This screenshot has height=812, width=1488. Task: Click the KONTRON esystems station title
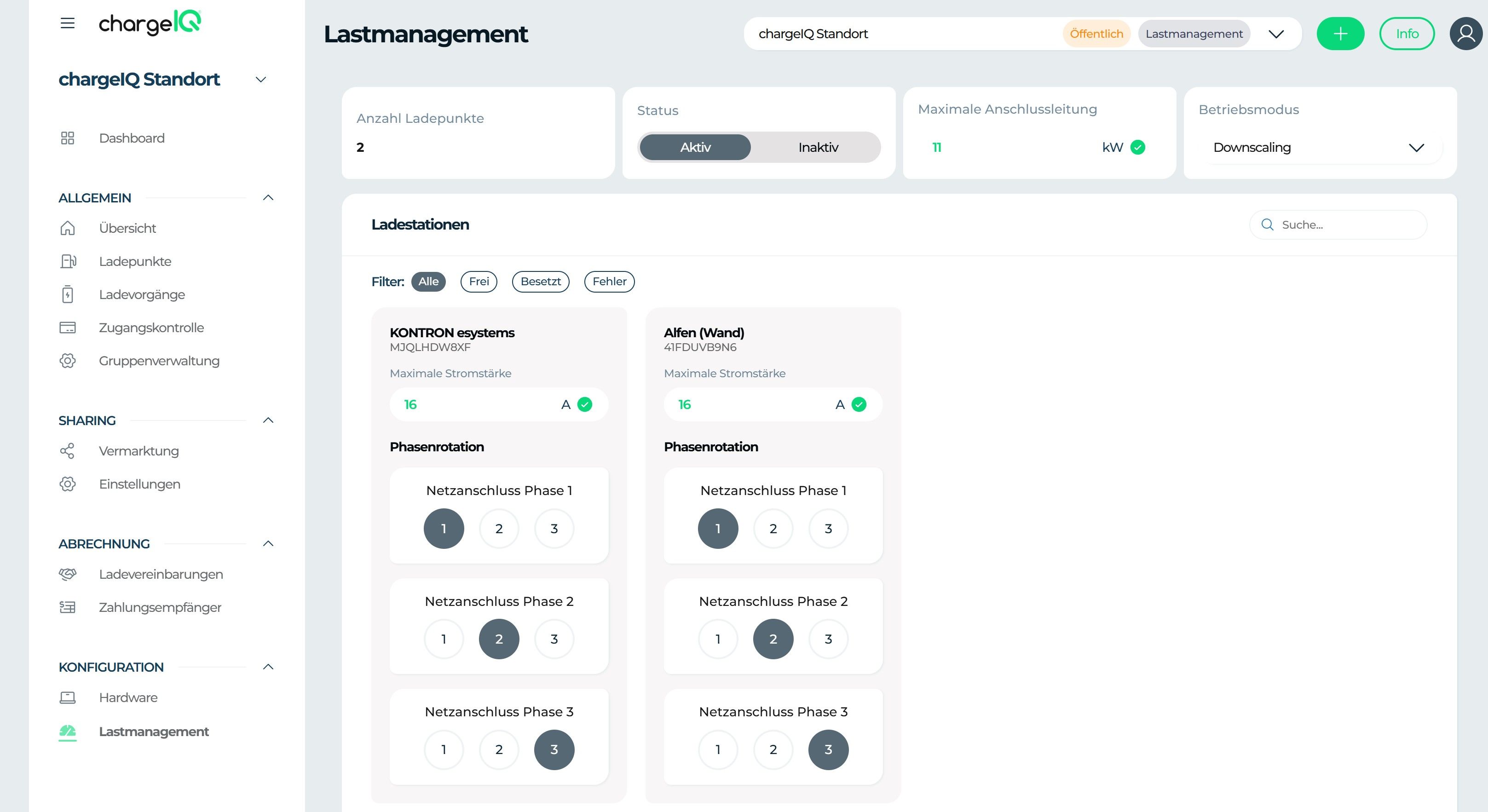(452, 333)
